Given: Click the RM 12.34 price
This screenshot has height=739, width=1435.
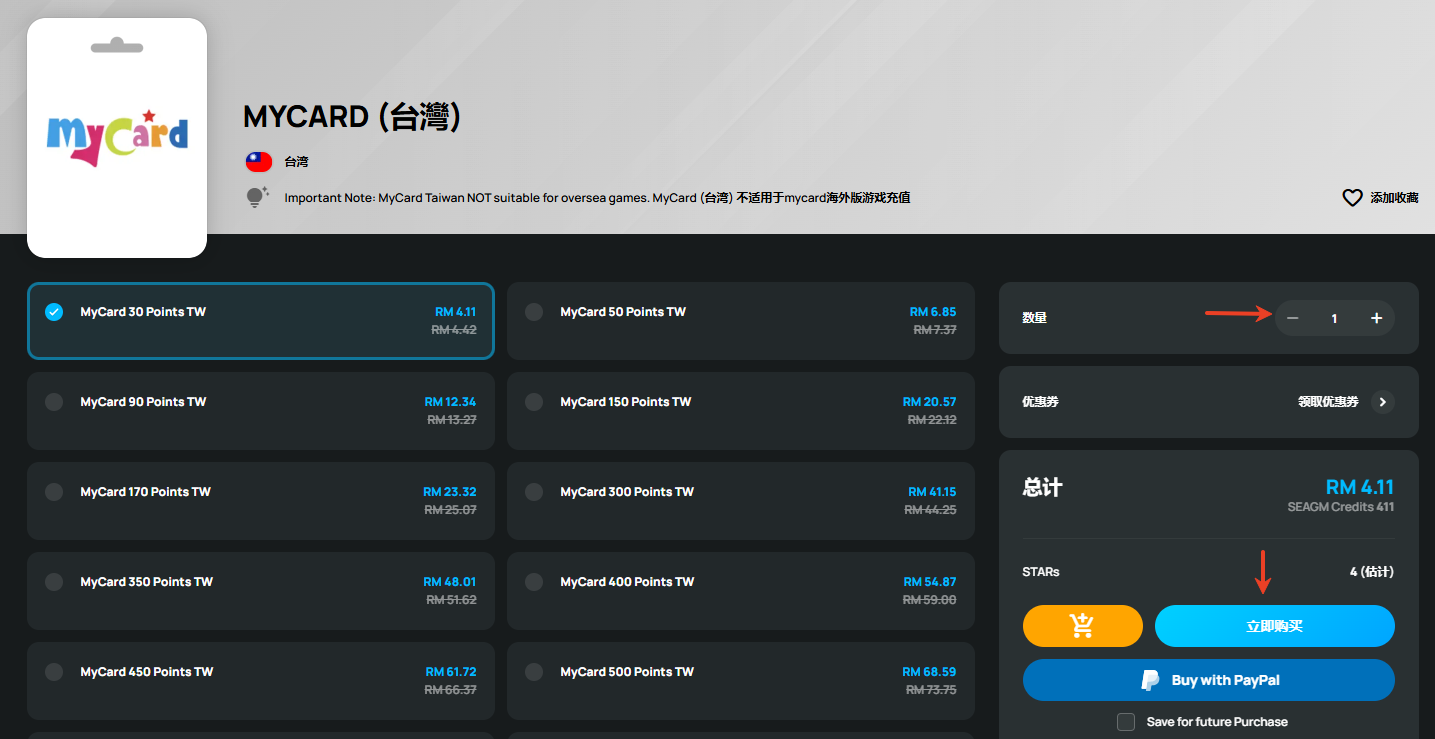Looking at the screenshot, I should click(x=450, y=402).
